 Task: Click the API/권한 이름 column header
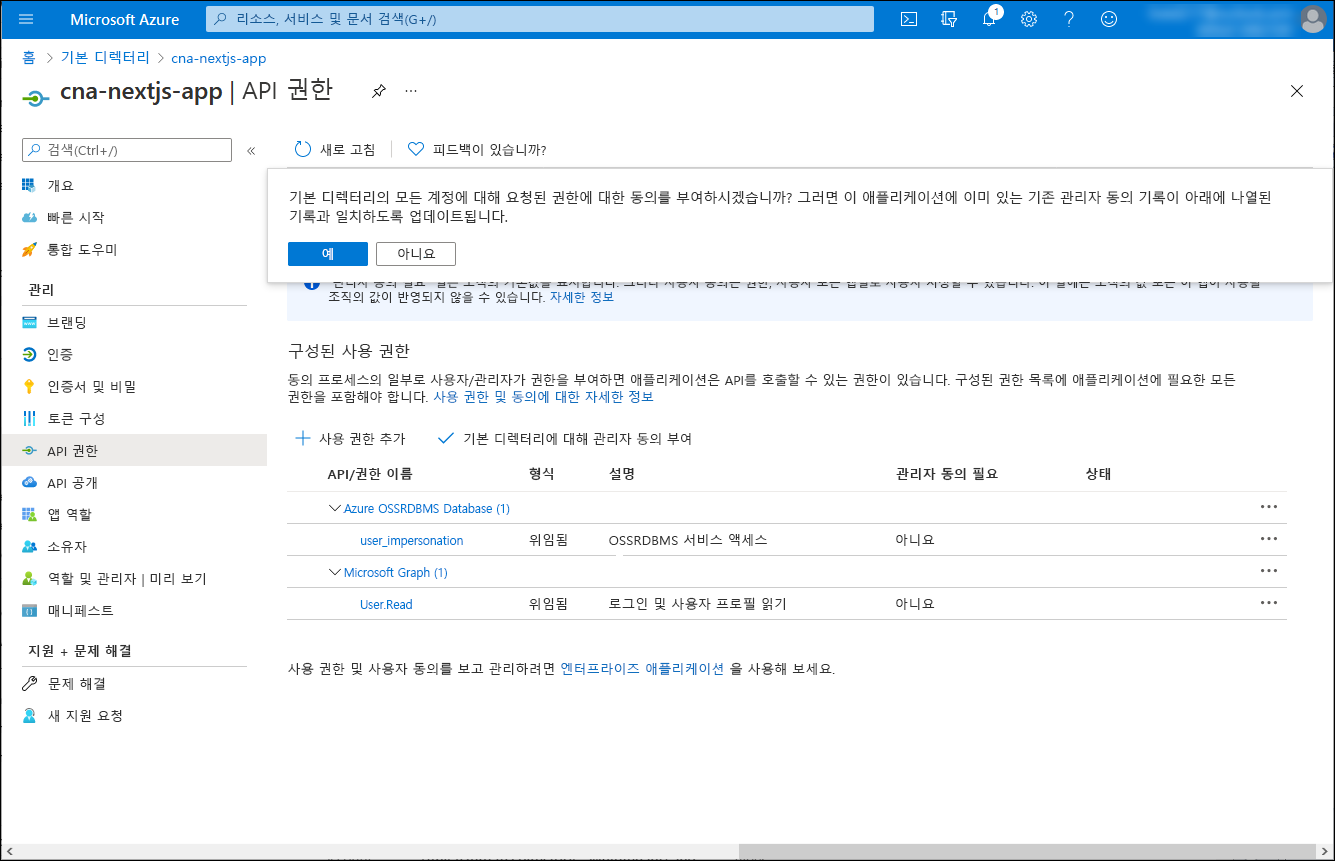370,474
